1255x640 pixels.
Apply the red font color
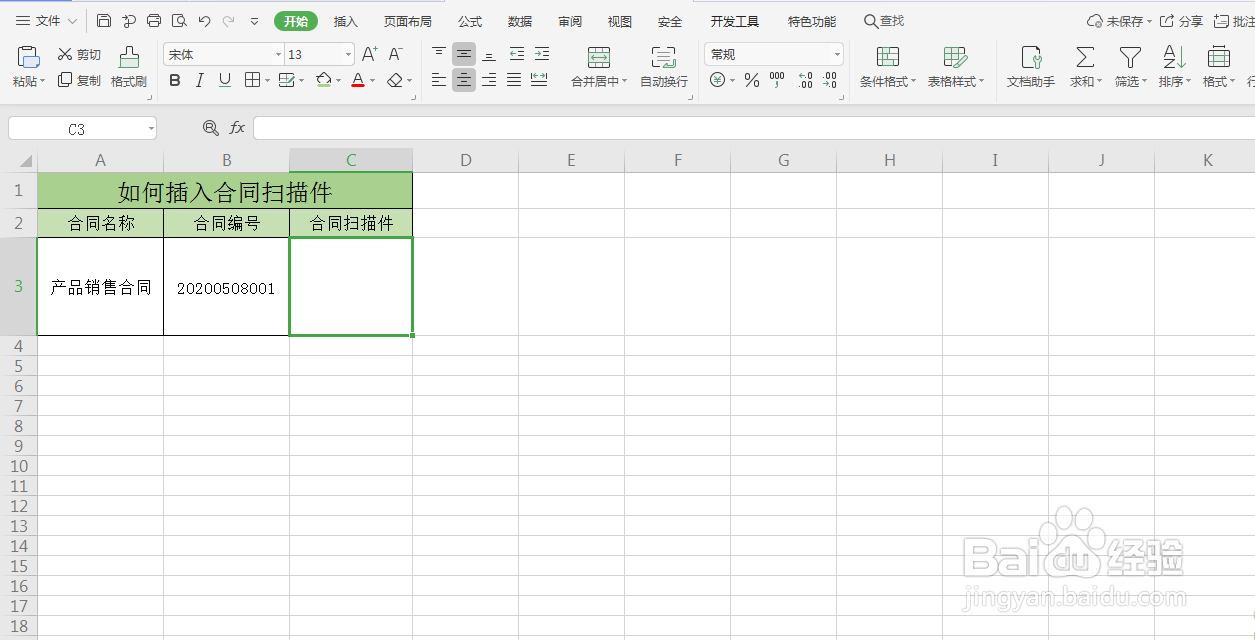point(358,80)
